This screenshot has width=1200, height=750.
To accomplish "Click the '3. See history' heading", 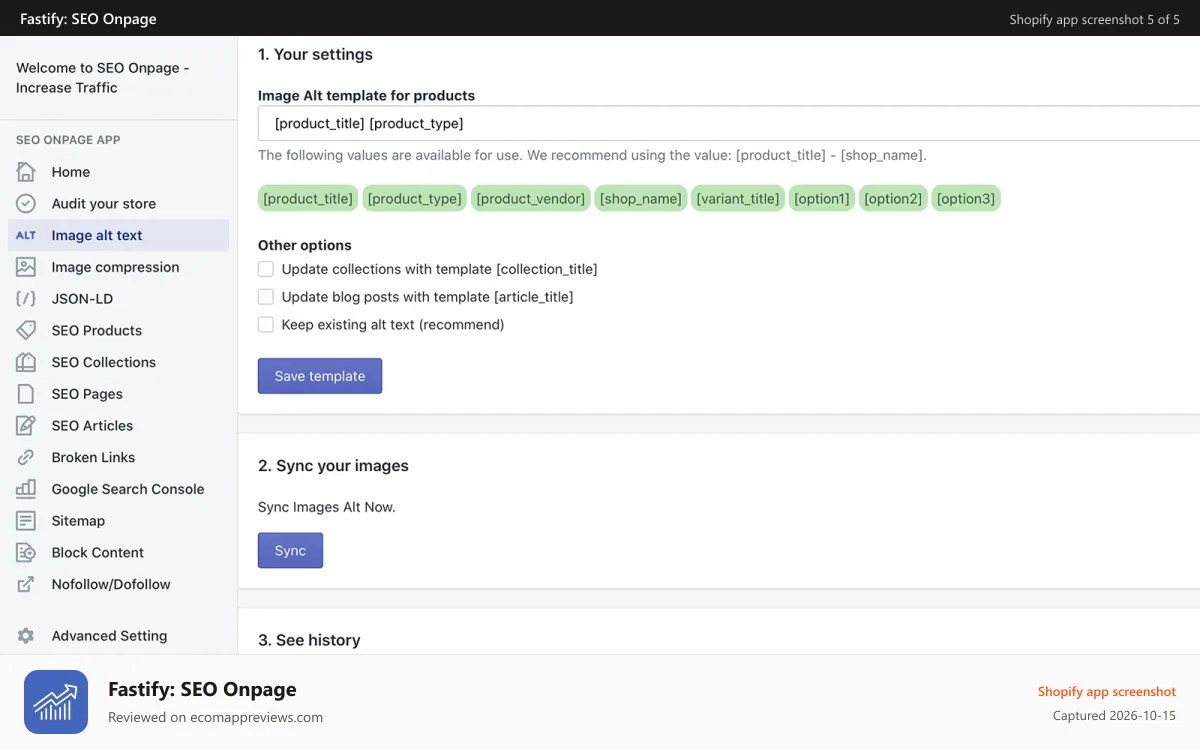I will 309,640.
